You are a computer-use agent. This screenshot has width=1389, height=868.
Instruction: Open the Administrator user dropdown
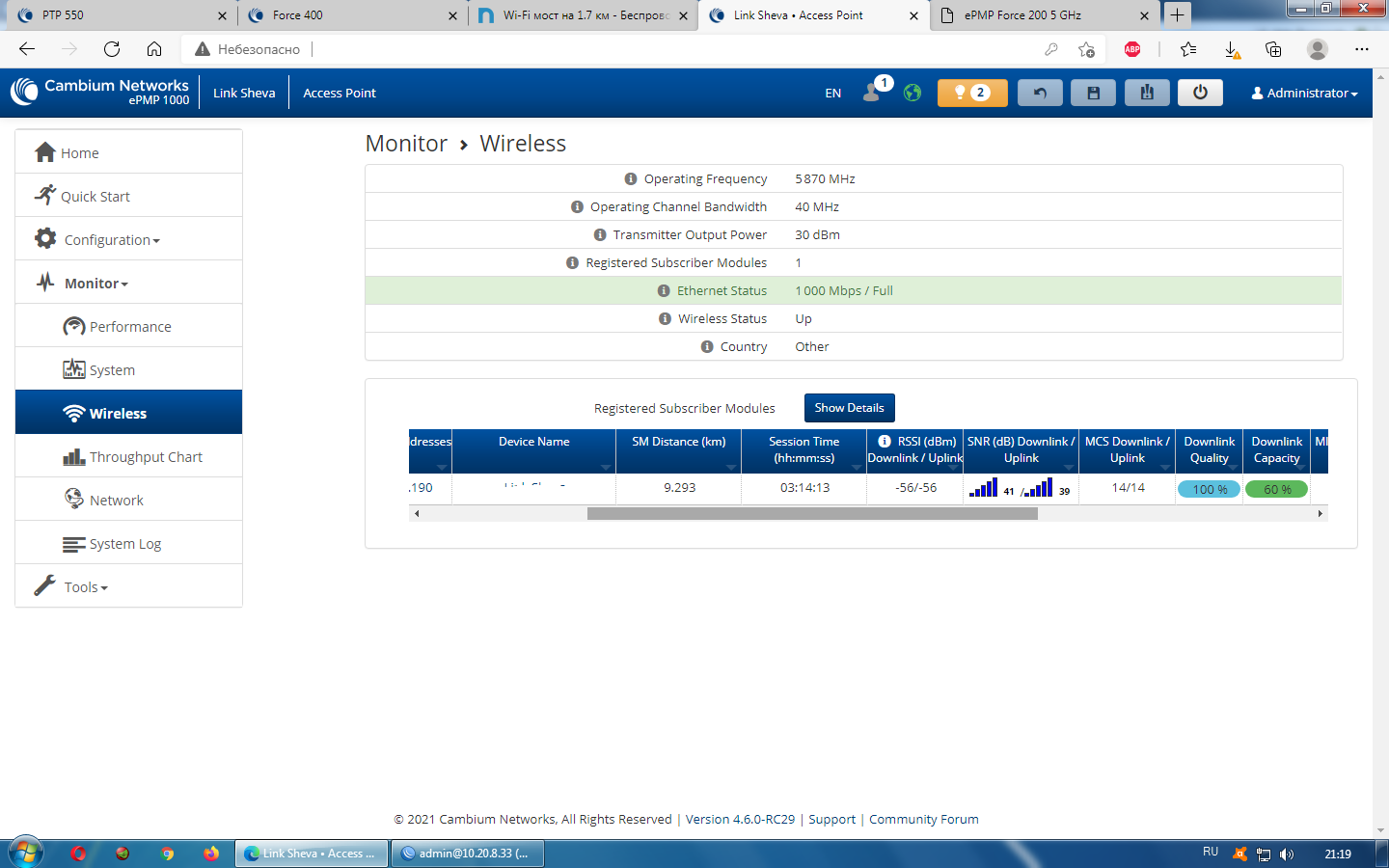(x=1304, y=93)
